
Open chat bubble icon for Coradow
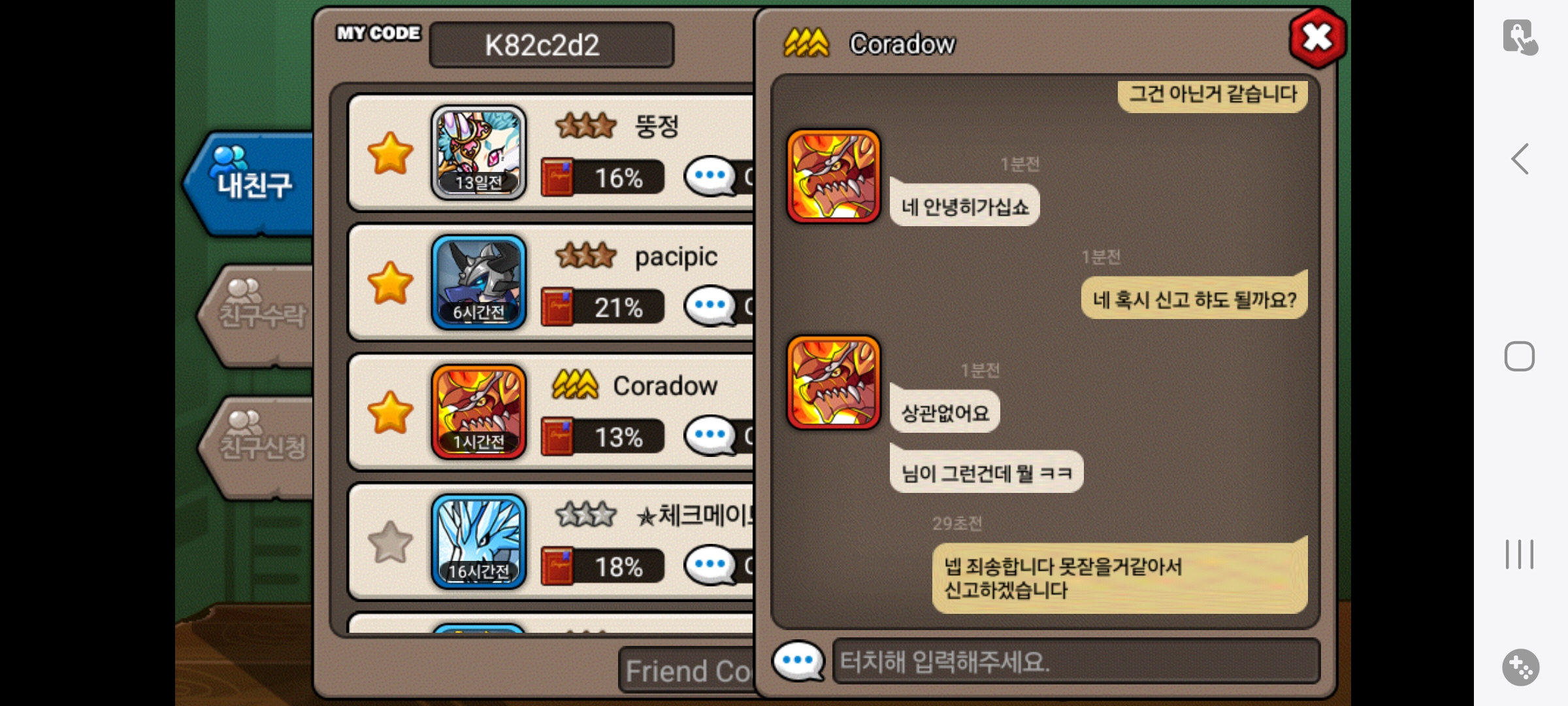(x=711, y=435)
